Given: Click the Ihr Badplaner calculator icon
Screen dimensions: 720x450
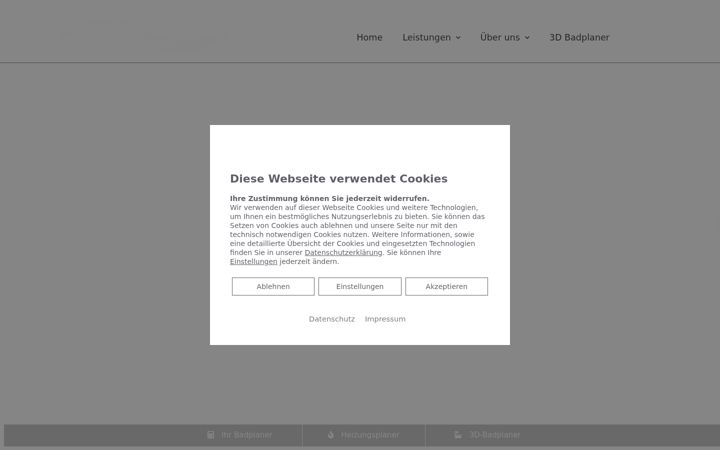Looking at the screenshot, I should [211, 435].
